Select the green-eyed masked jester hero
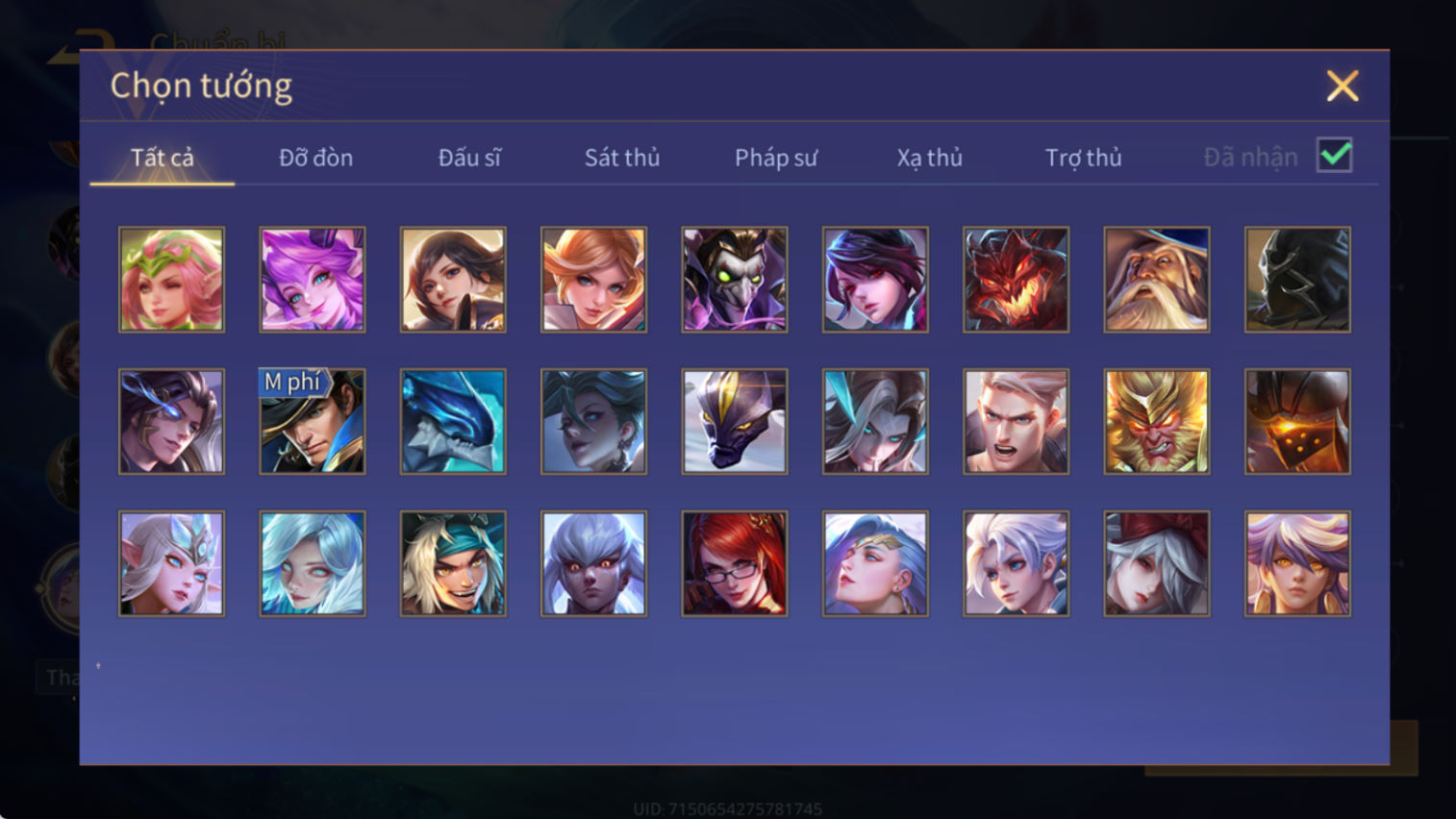 tap(735, 280)
